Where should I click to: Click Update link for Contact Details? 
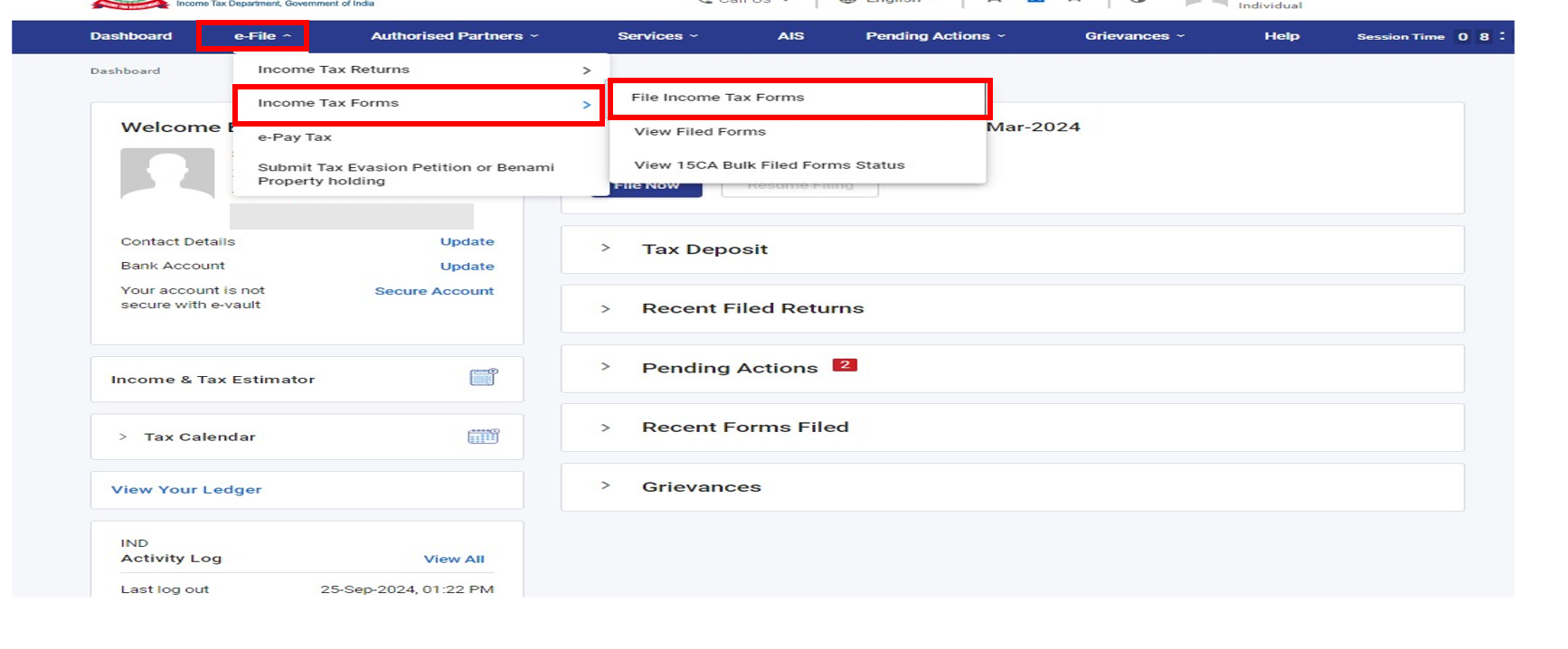467,242
